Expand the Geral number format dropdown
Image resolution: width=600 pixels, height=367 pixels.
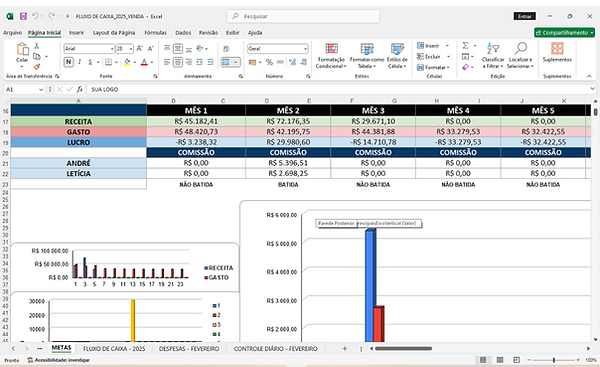(305, 49)
